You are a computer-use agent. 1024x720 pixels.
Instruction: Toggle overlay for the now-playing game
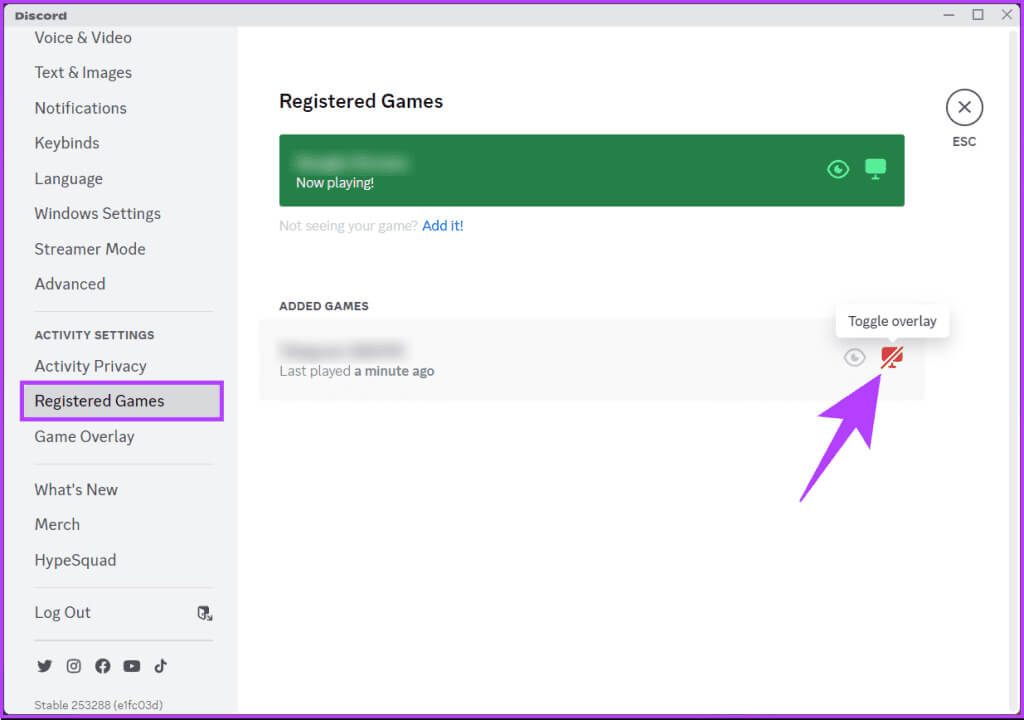click(875, 169)
